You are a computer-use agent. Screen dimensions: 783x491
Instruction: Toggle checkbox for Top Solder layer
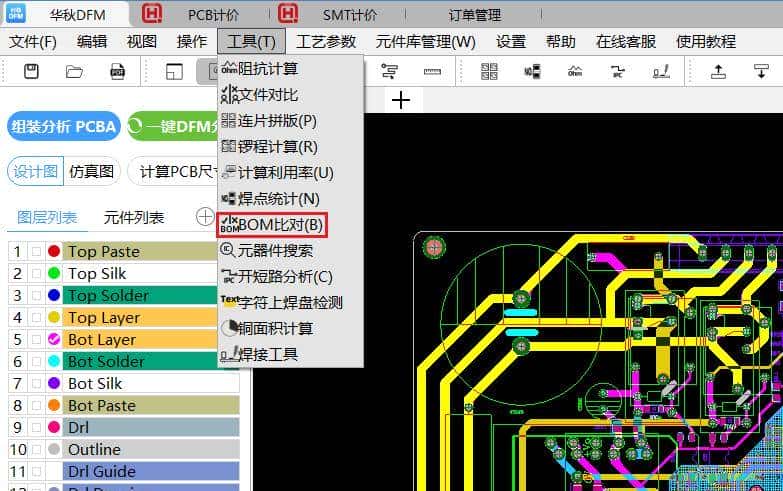coord(36,295)
